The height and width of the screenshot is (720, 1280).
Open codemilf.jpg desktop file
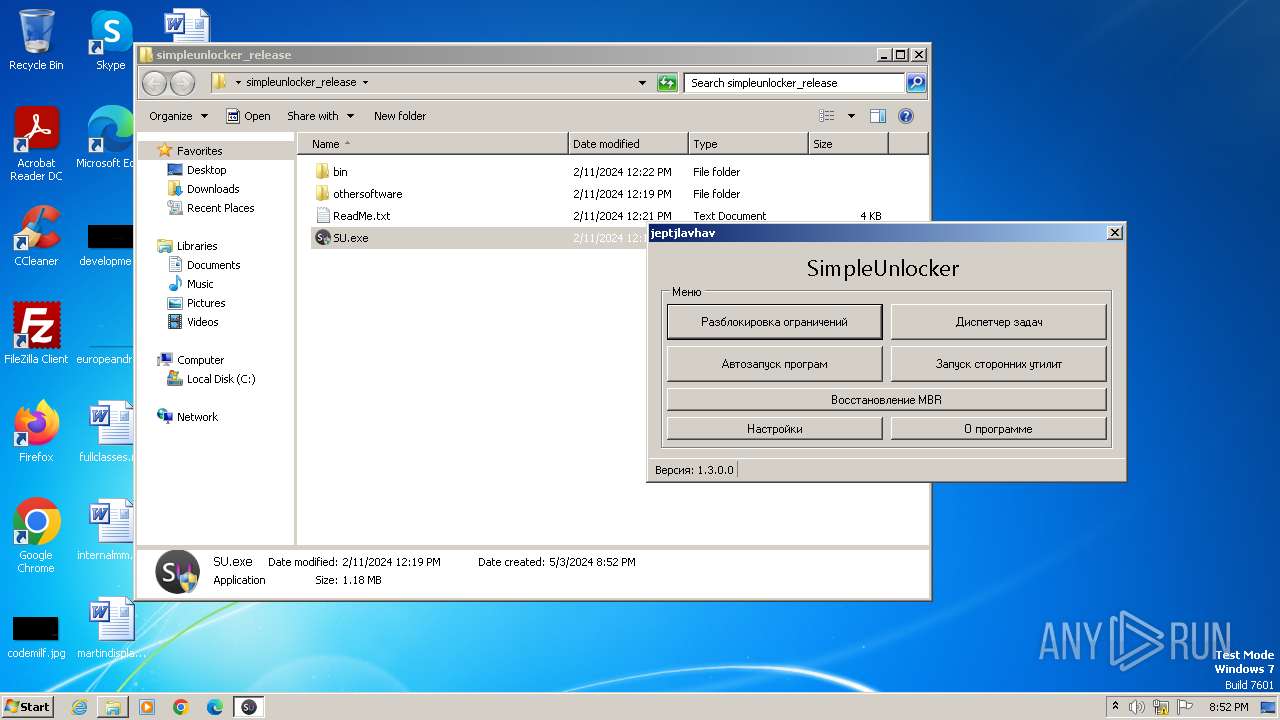36,636
